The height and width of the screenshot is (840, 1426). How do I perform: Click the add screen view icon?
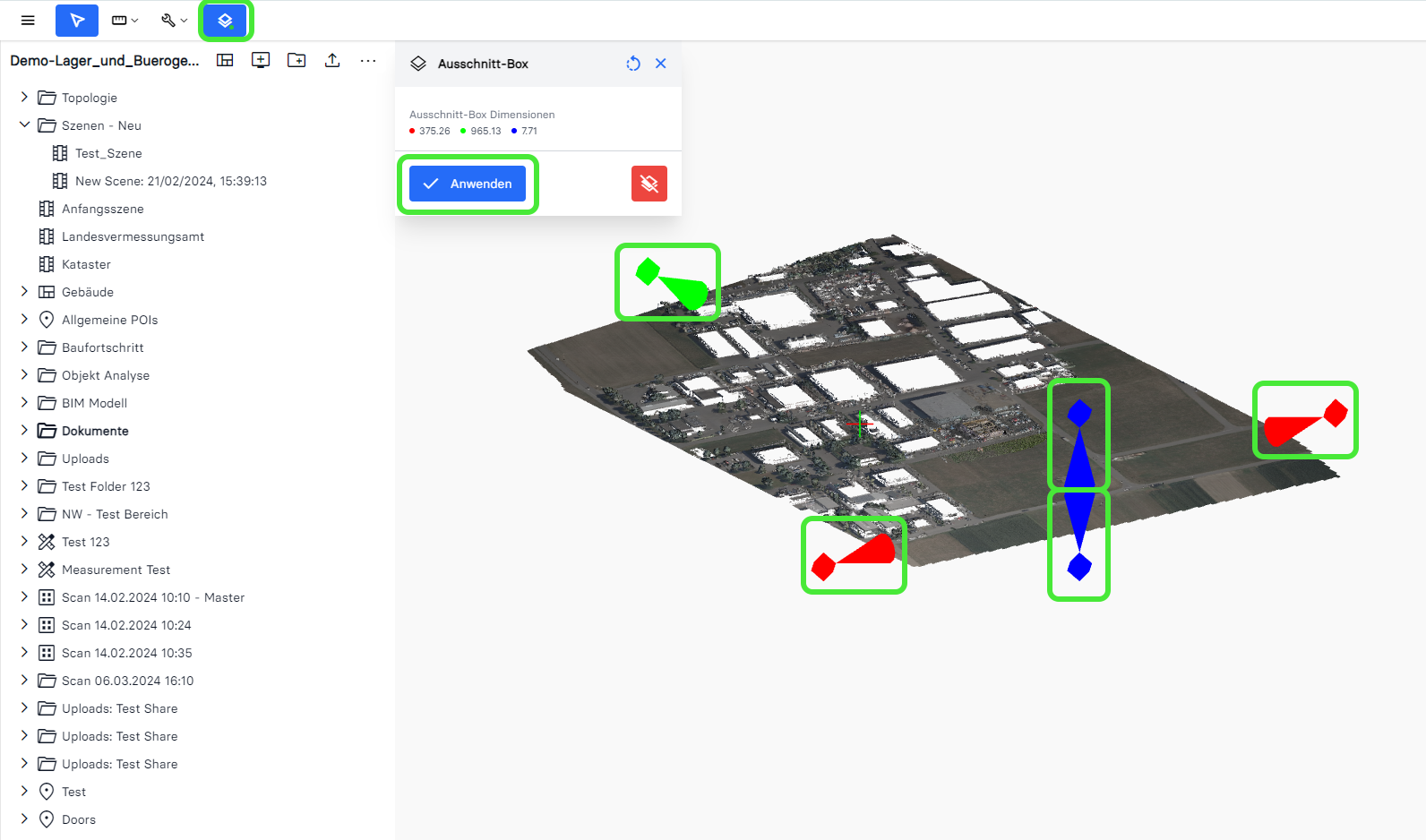[261, 60]
